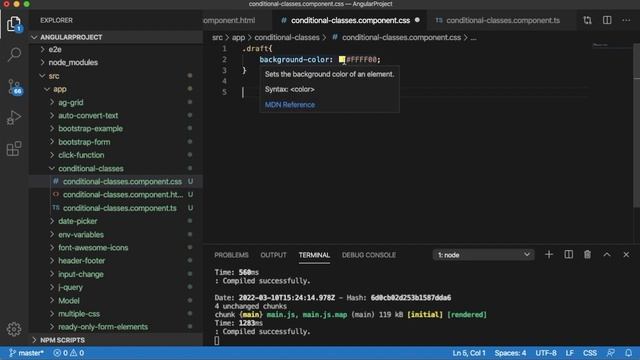Change end of line sequence LF

pyautogui.click(x=569, y=353)
